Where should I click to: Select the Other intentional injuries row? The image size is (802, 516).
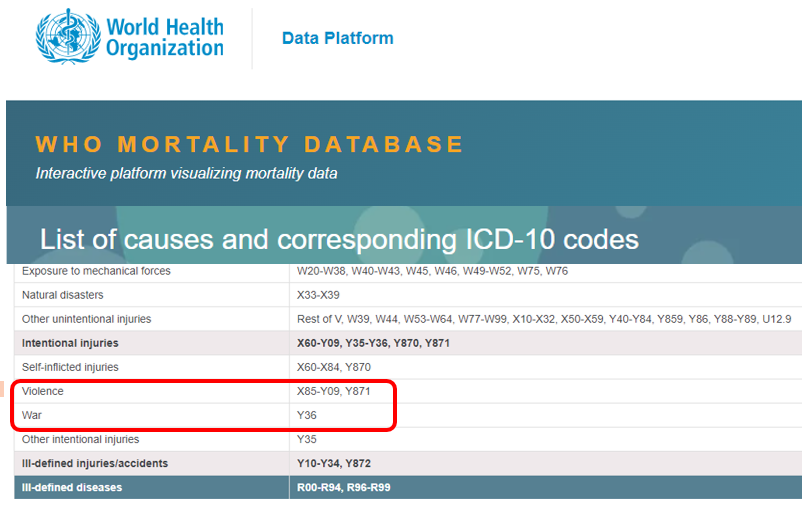(x=81, y=439)
